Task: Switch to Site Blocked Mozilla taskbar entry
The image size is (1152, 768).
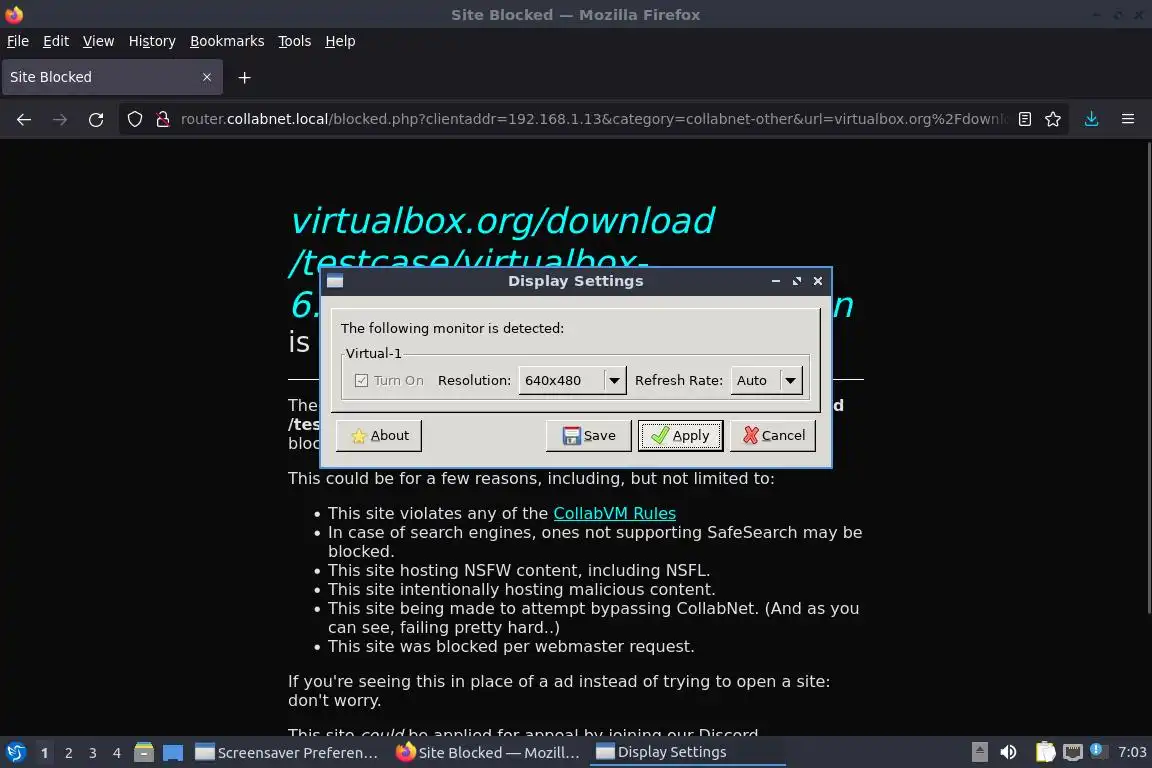Action: [488, 753]
